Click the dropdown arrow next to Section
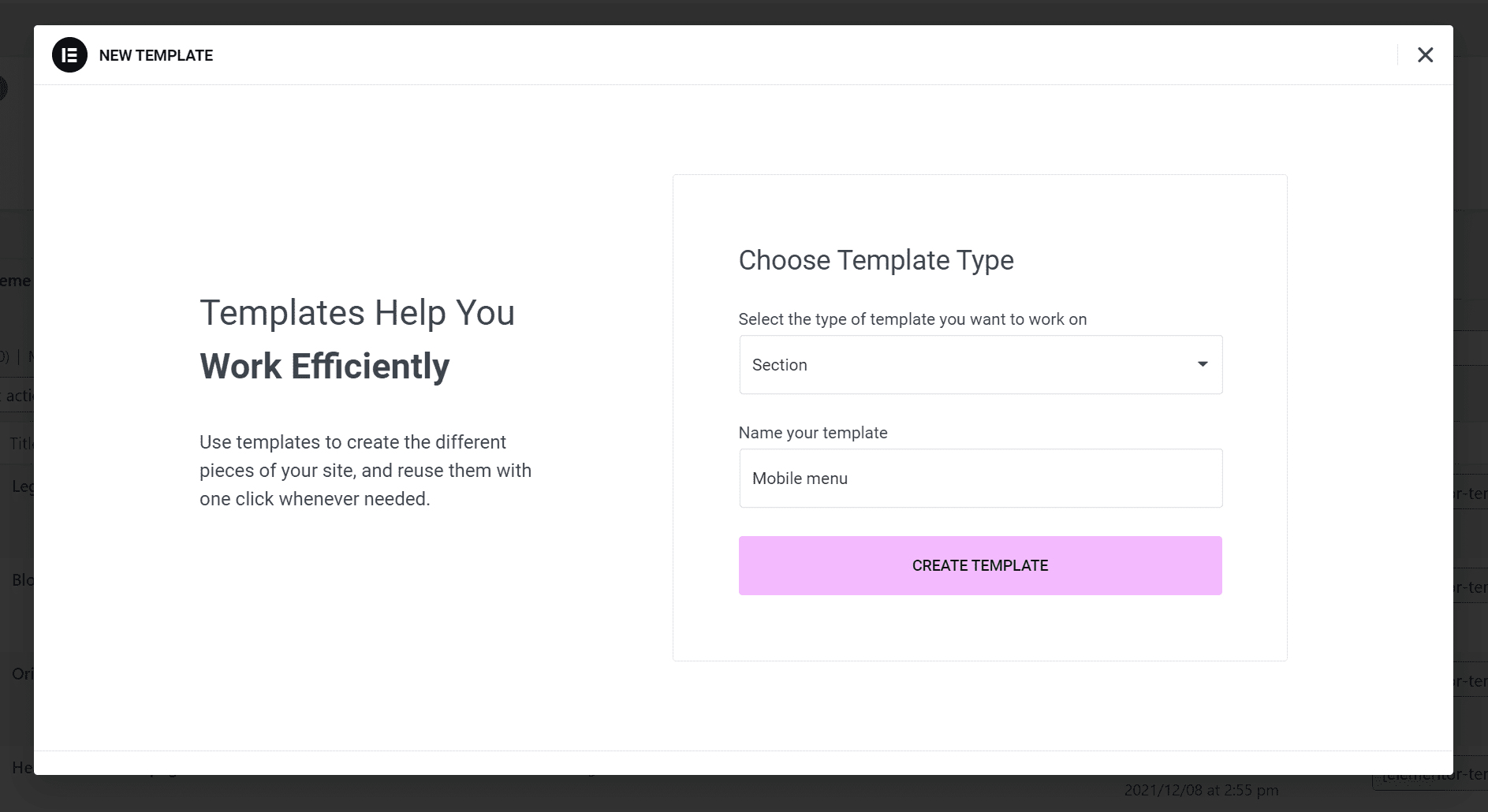Screen dimensions: 1488x812 click(1202, 364)
